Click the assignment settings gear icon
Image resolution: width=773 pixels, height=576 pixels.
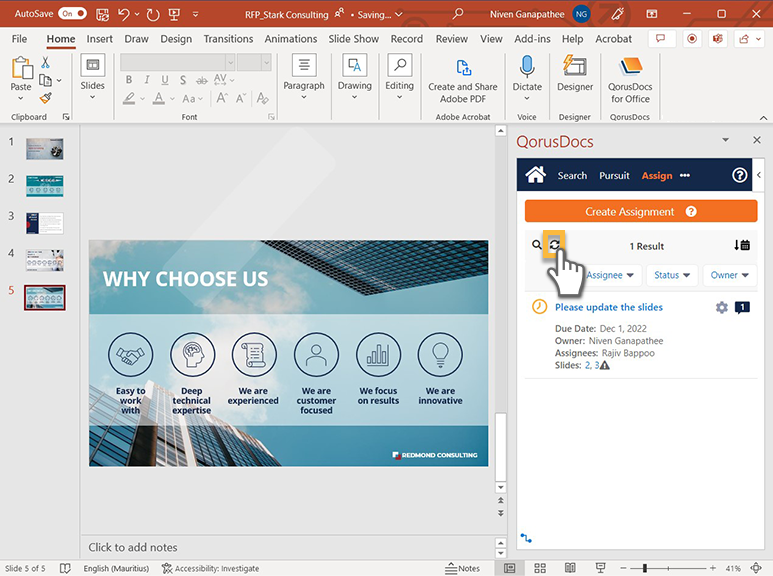coord(722,308)
